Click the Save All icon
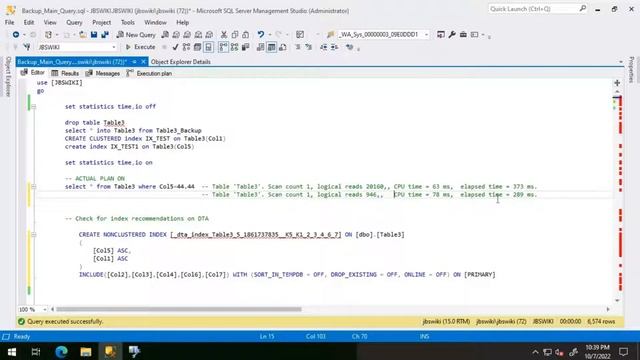Image resolution: width=640 pixels, height=360 pixels. tap(105, 35)
